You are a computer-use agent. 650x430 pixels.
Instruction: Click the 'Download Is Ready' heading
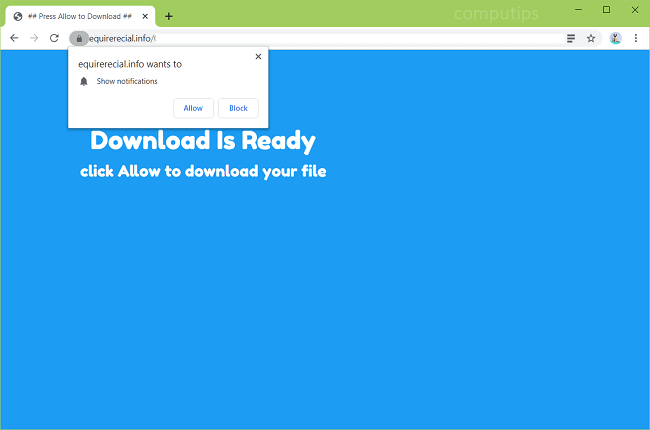[203, 141]
